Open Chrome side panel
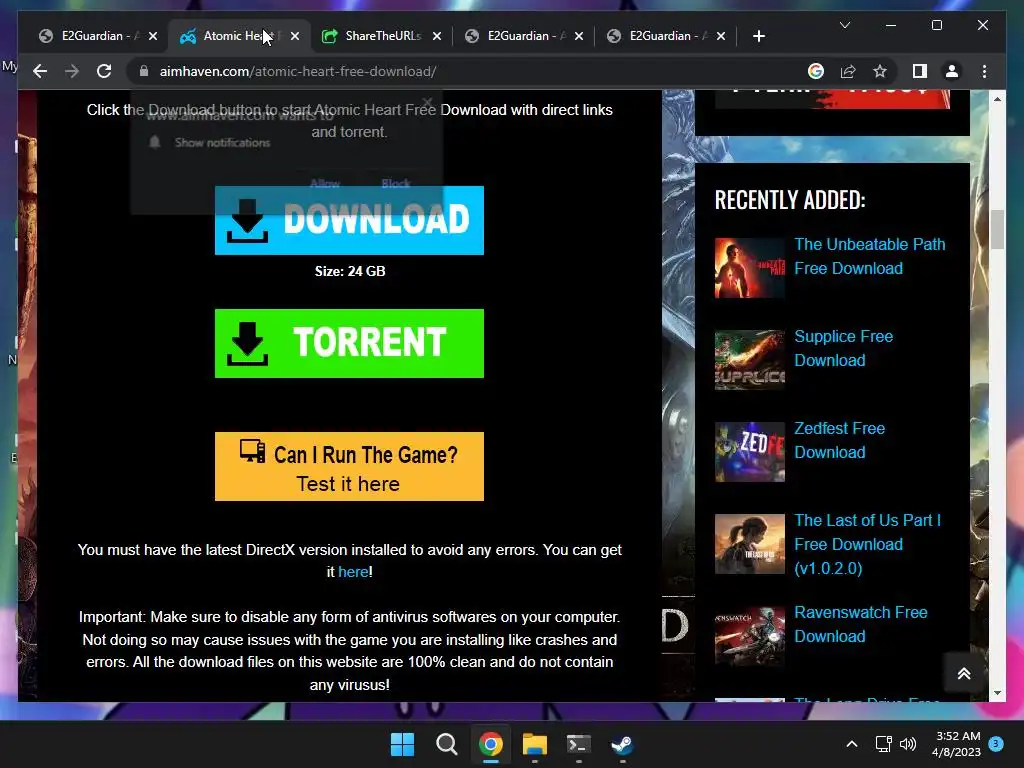This screenshot has height=768, width=1024. click(920, 71)
